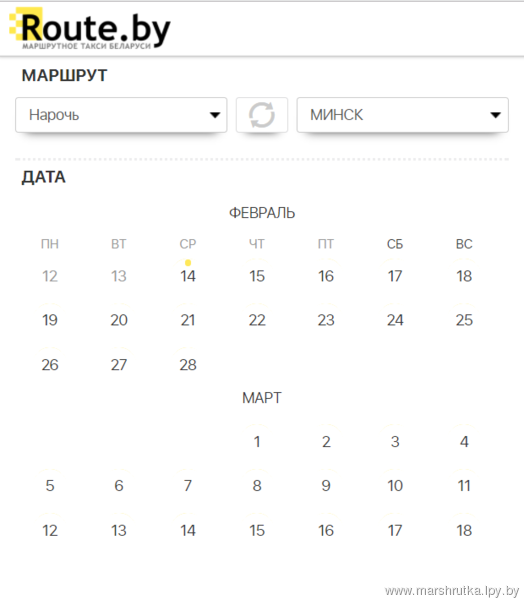Select Sunday February 18
Image resolution: width=524 pixels, height=600 pixels.
click(x=464, y=276)
